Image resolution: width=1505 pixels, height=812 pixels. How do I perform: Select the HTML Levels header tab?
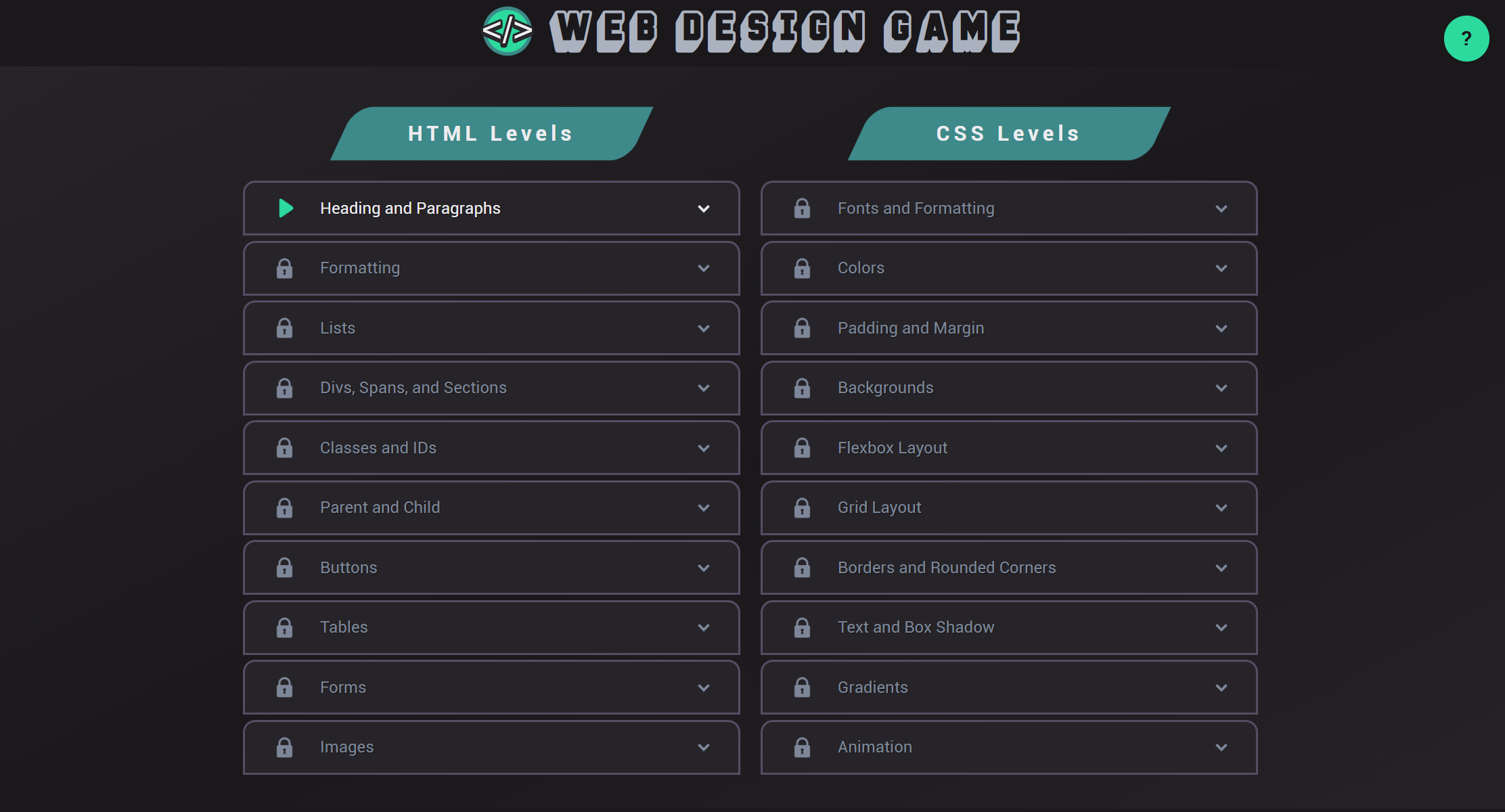click(491, 133)
